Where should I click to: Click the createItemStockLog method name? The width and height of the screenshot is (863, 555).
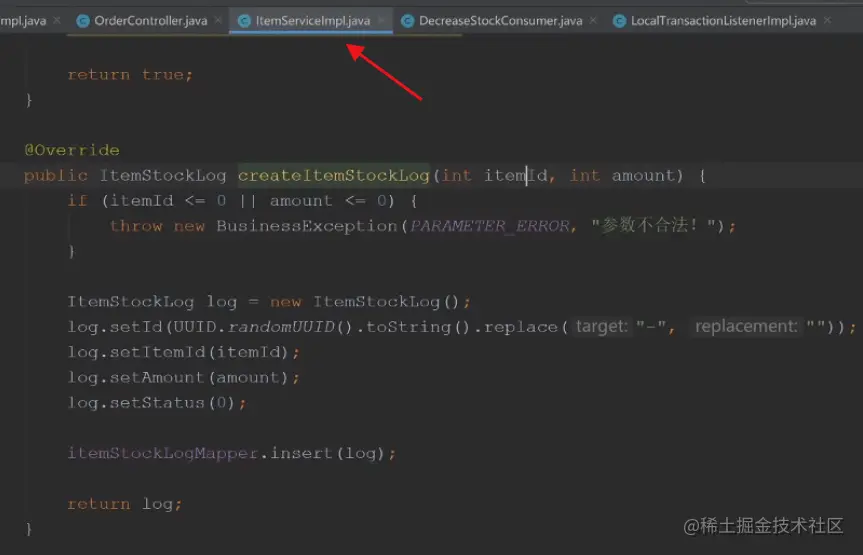pyautogui.click(x=334, y=176)
